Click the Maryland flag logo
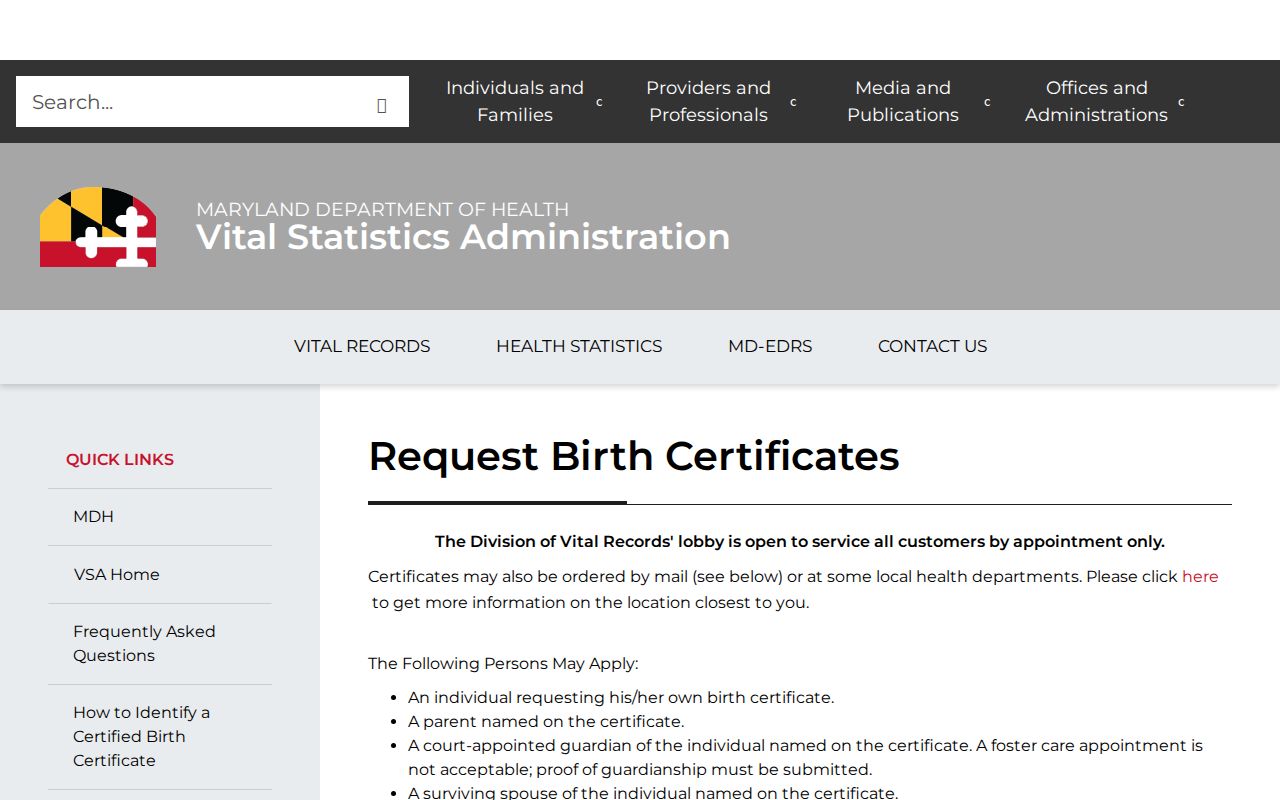This screenshot has height=800, width=1280. [98, 227]
